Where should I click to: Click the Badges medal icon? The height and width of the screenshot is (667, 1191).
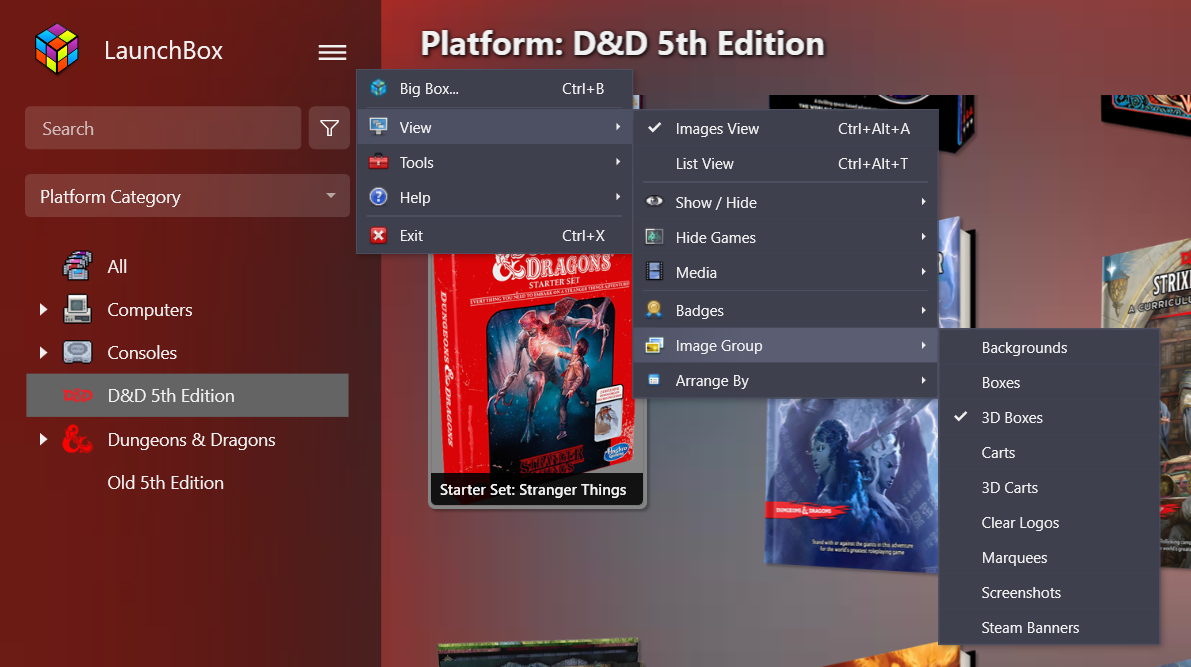pos(654,310)
